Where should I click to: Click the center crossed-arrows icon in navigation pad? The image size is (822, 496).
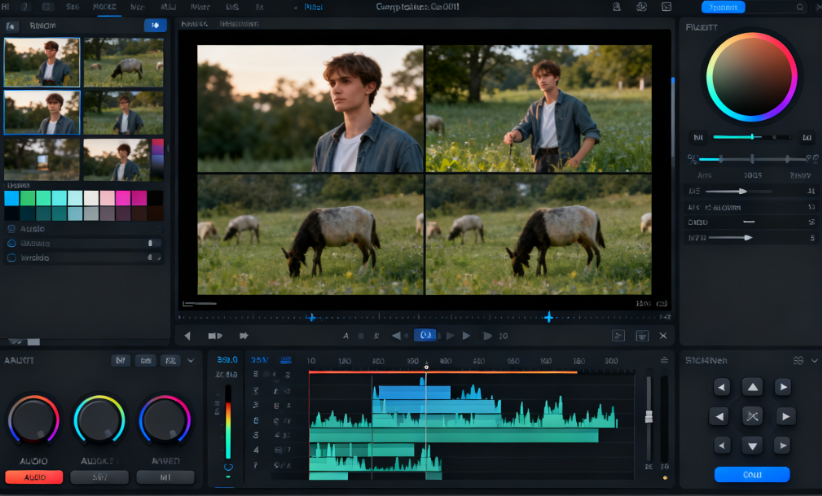coord(752,416)
